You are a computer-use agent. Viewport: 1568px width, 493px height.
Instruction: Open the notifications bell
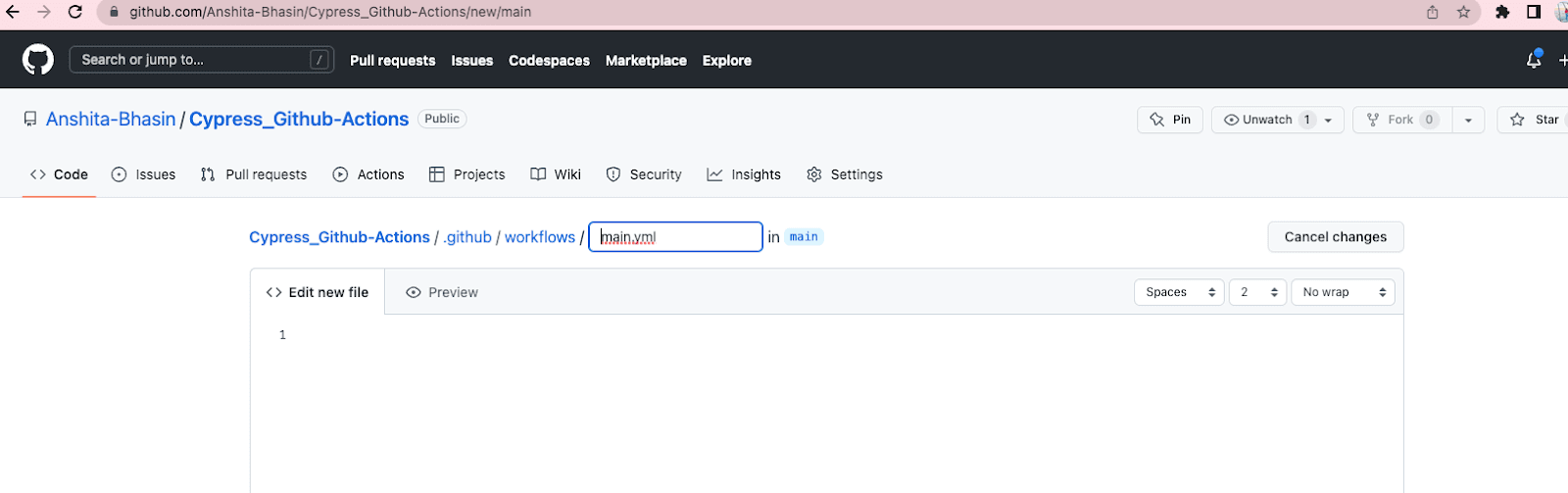click(x=1534, y=60)
